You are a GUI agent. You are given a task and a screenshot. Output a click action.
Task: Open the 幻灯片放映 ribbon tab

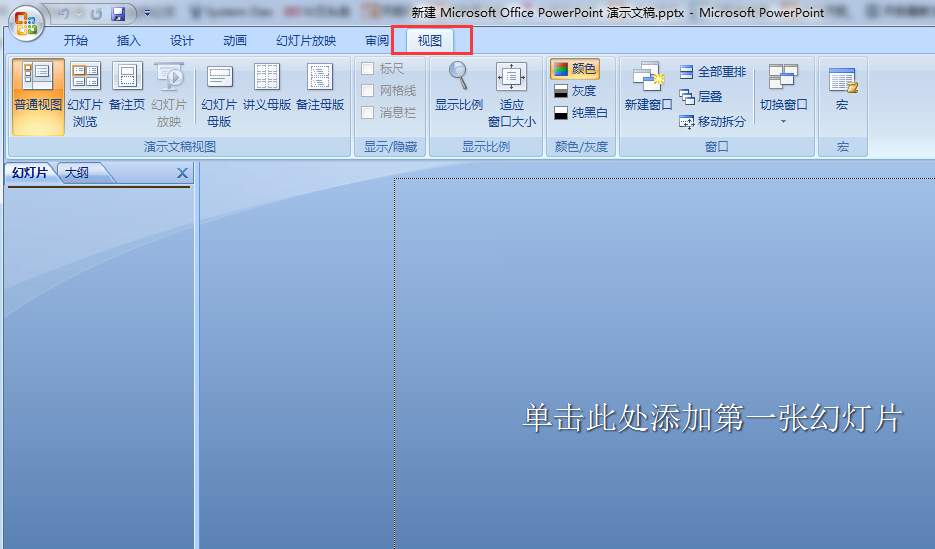pos(306,41)
